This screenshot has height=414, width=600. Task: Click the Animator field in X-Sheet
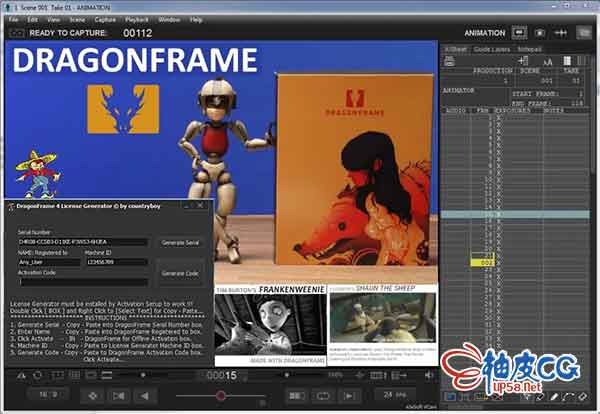click(475, 99)
